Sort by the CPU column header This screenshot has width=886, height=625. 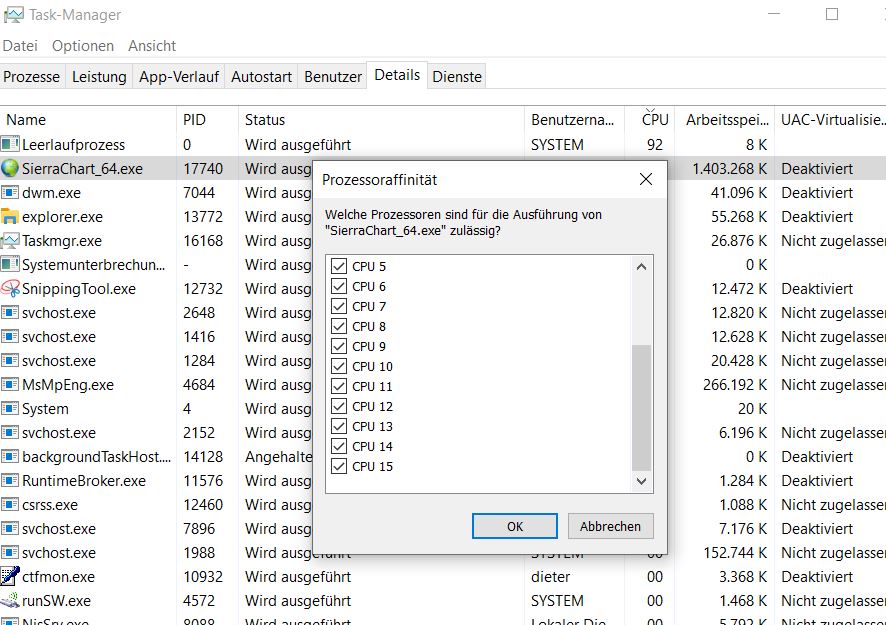click(655, 120)
